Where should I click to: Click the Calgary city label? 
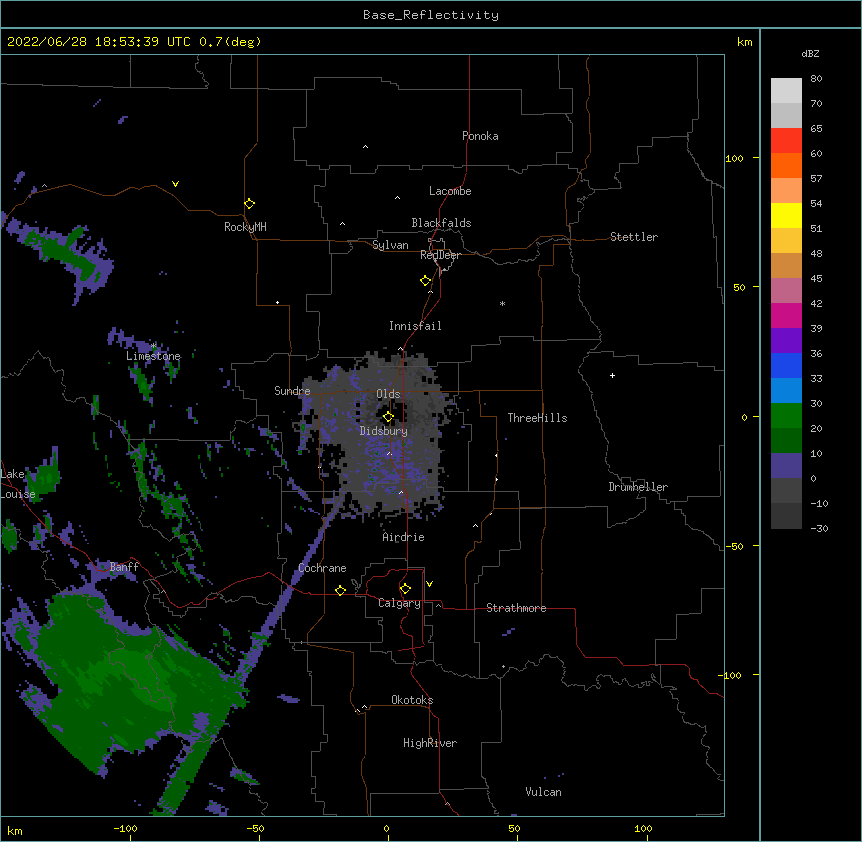[x=400, y=603]
